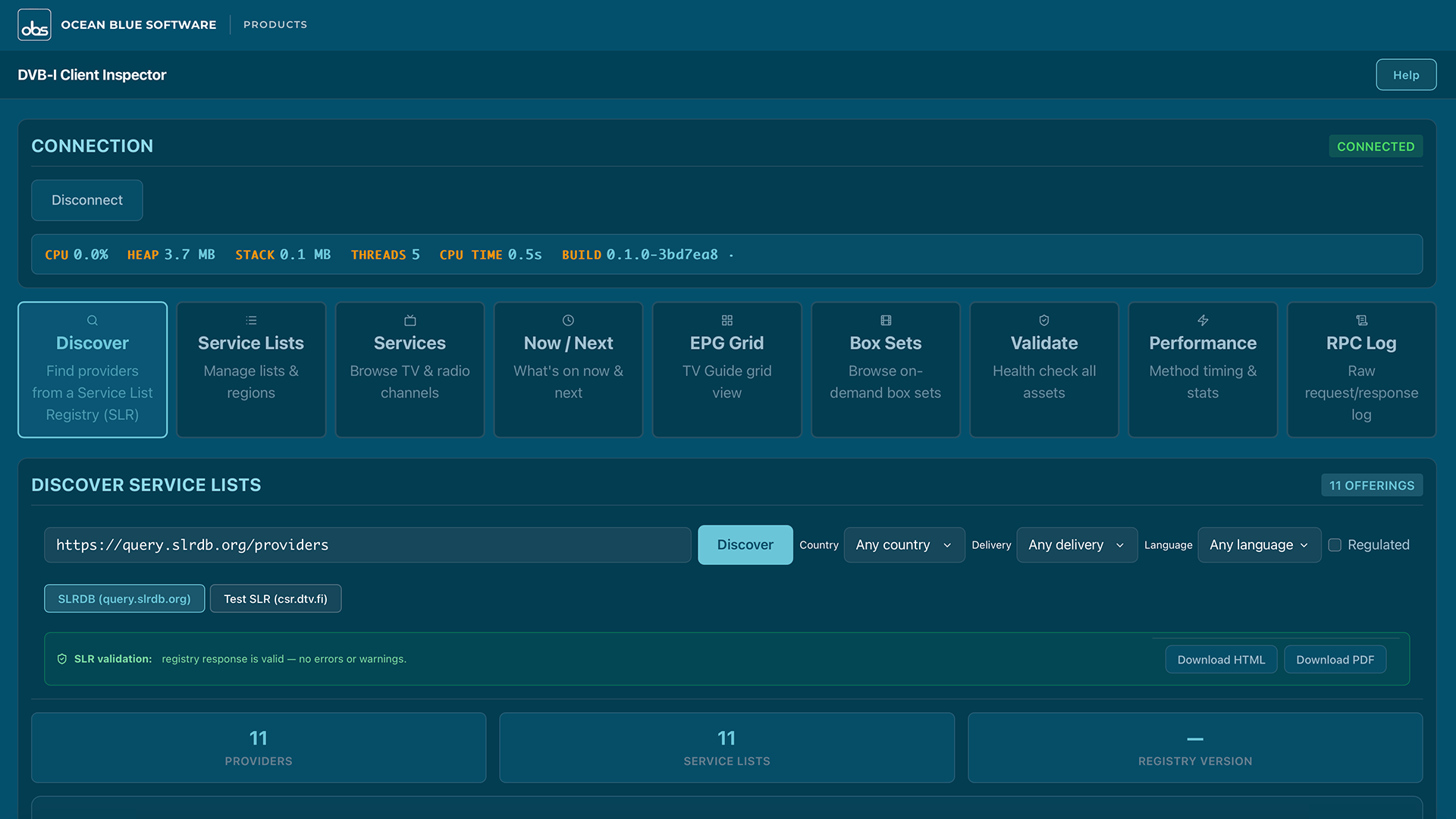Viewport: 1456px width, 819px height.
Task: Switch to the Services tab
Action: (409, 370)
